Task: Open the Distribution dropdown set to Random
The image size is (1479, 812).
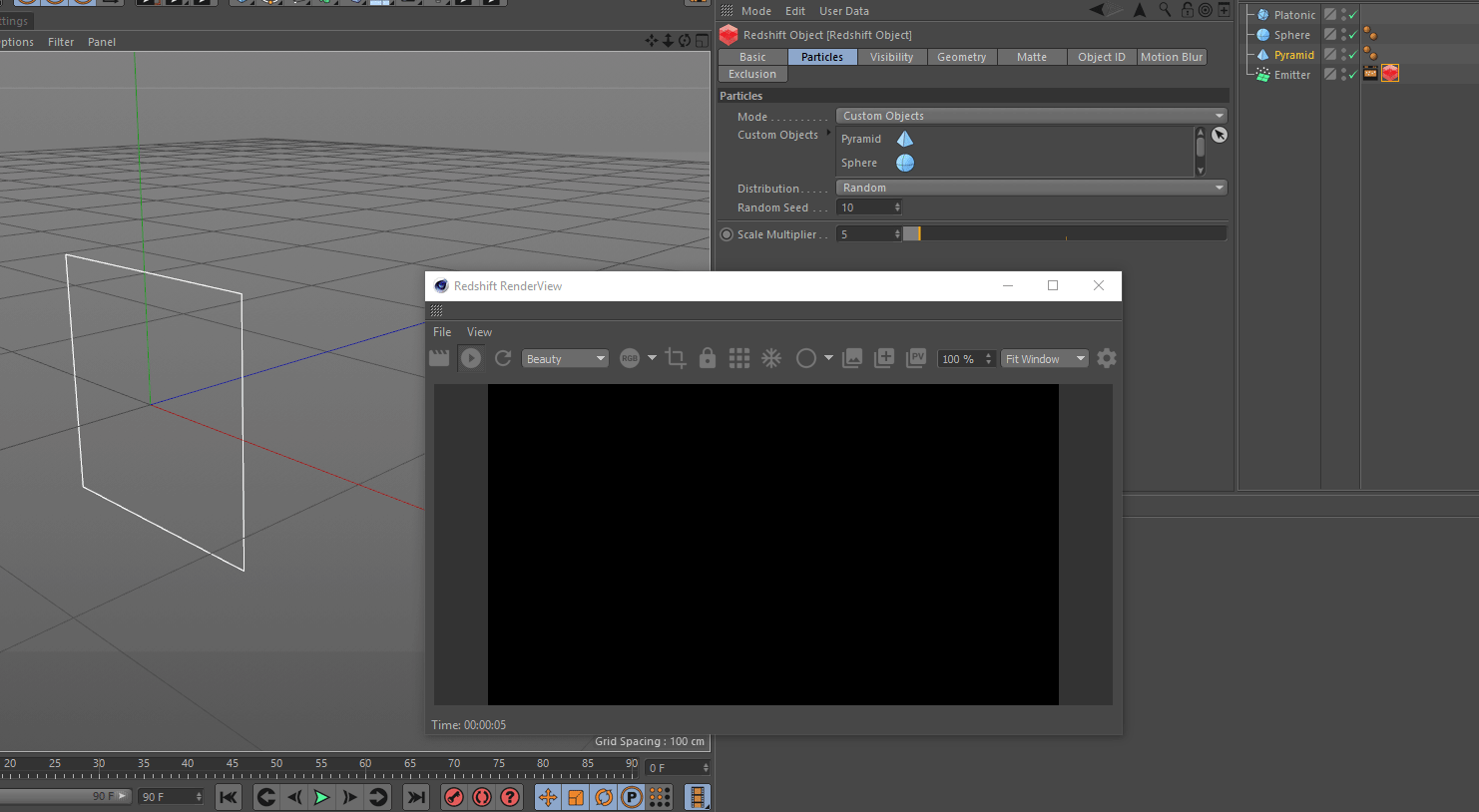Action: (x=1031, y=188)
